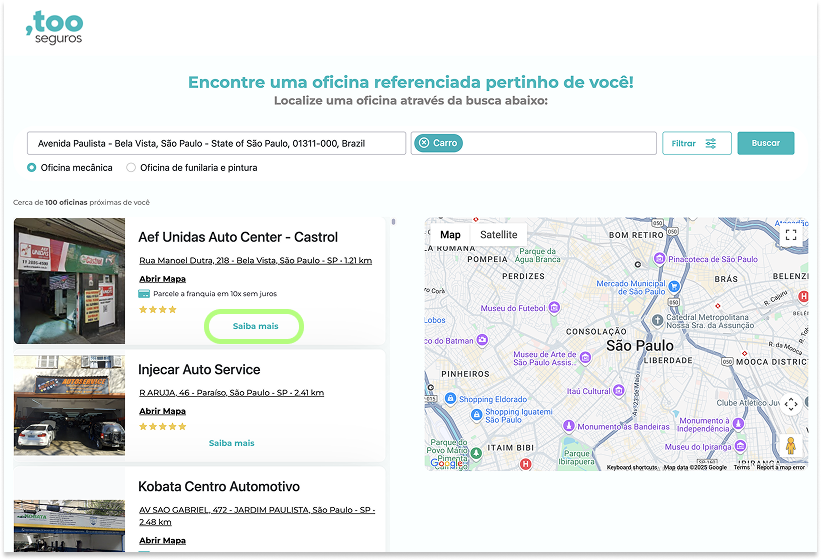821x560 pixels.
Task: Click Shopping Iguatemi map marker
Action: coord(476,415)
